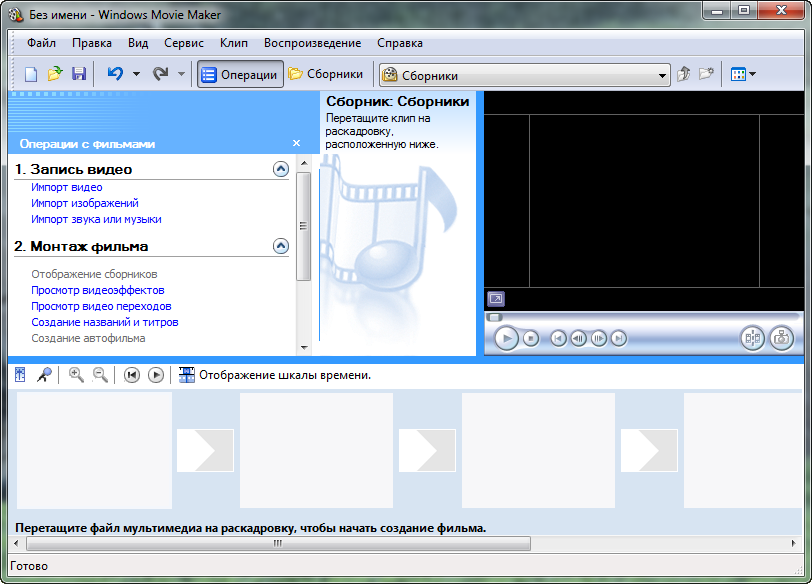Click the tasks pane scrollbar down arrow
This screenshot has width=812, height=584.
[x=304, y=348]
